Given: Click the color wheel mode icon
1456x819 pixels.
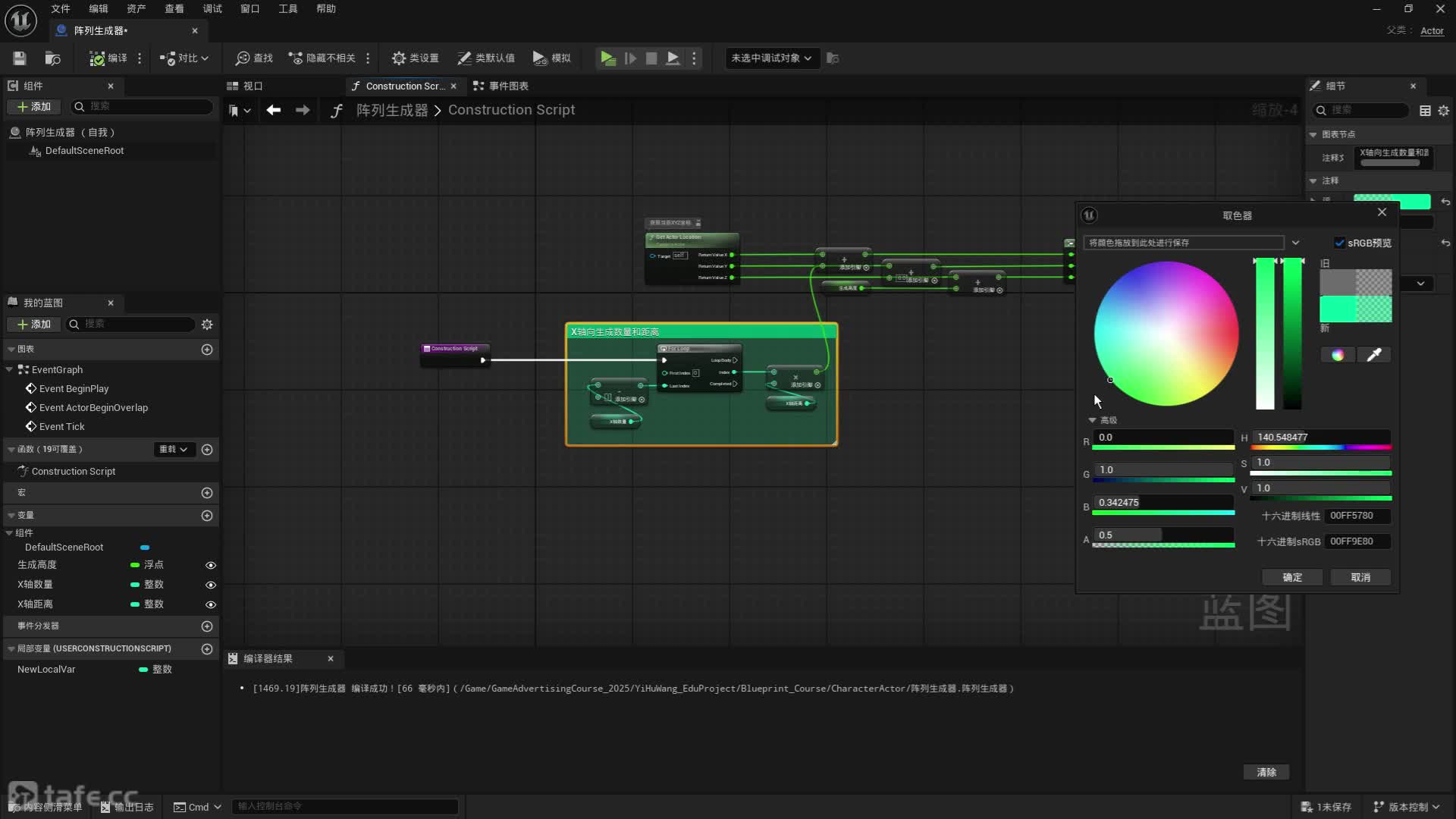Looking at the screenshot, I should point(1338,355).
